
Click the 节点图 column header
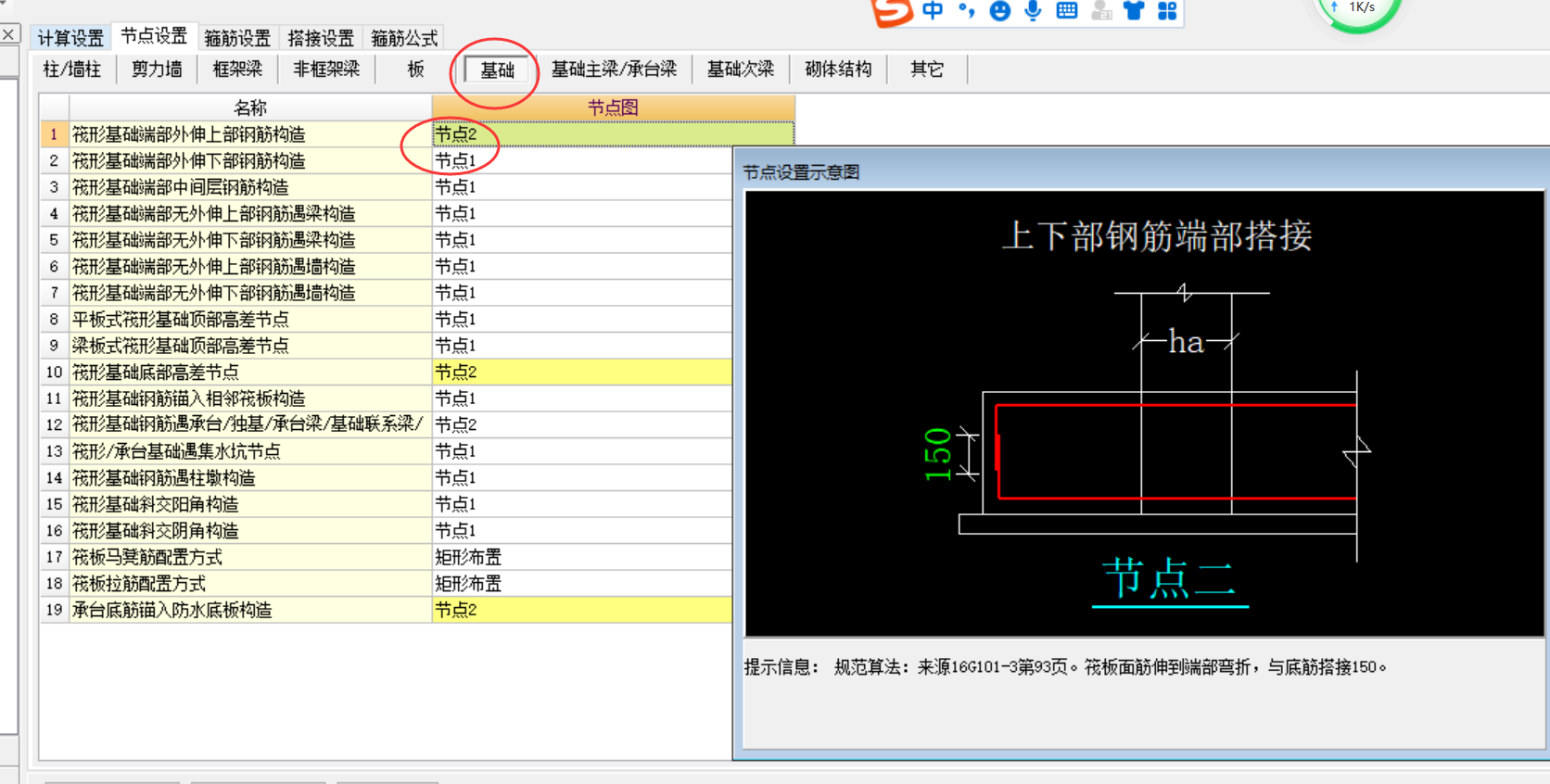click(x=613, y=107)
